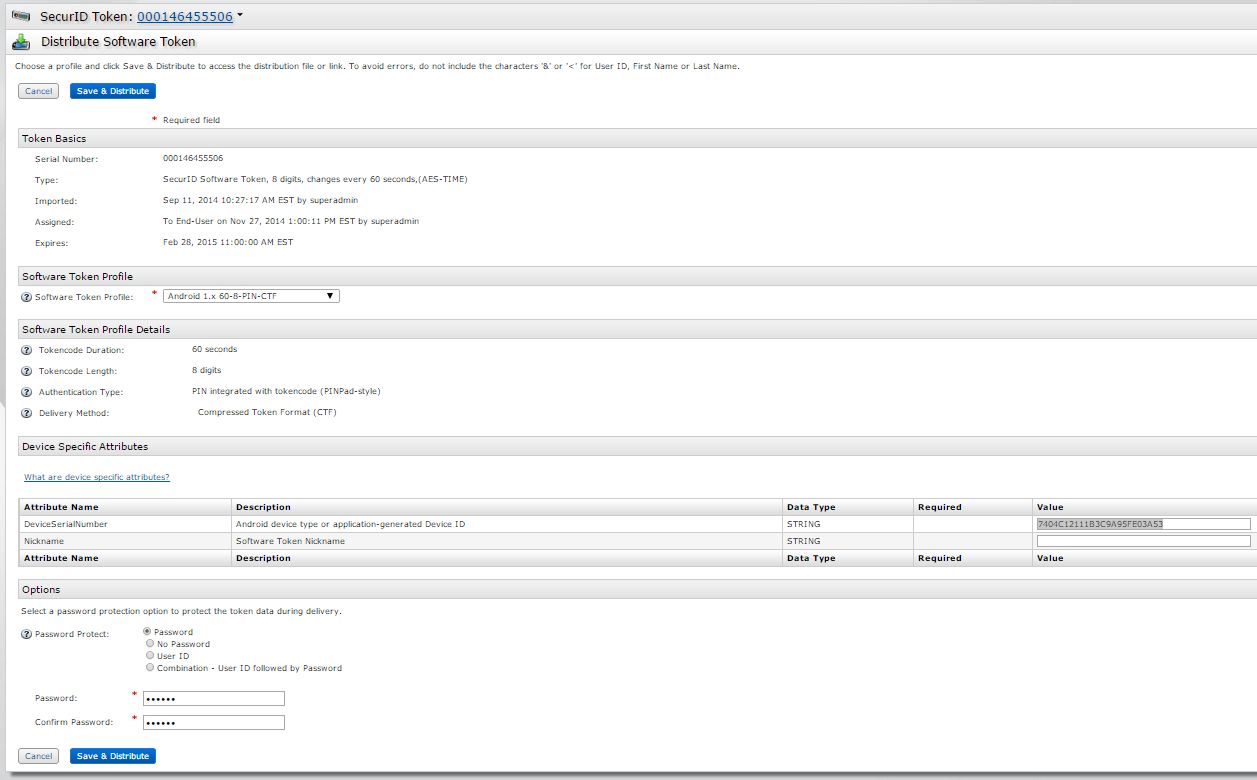Click the DeviceSerialNumber attribute name cell
This screenshot has width=1257, height=780.
pos(126,524)
